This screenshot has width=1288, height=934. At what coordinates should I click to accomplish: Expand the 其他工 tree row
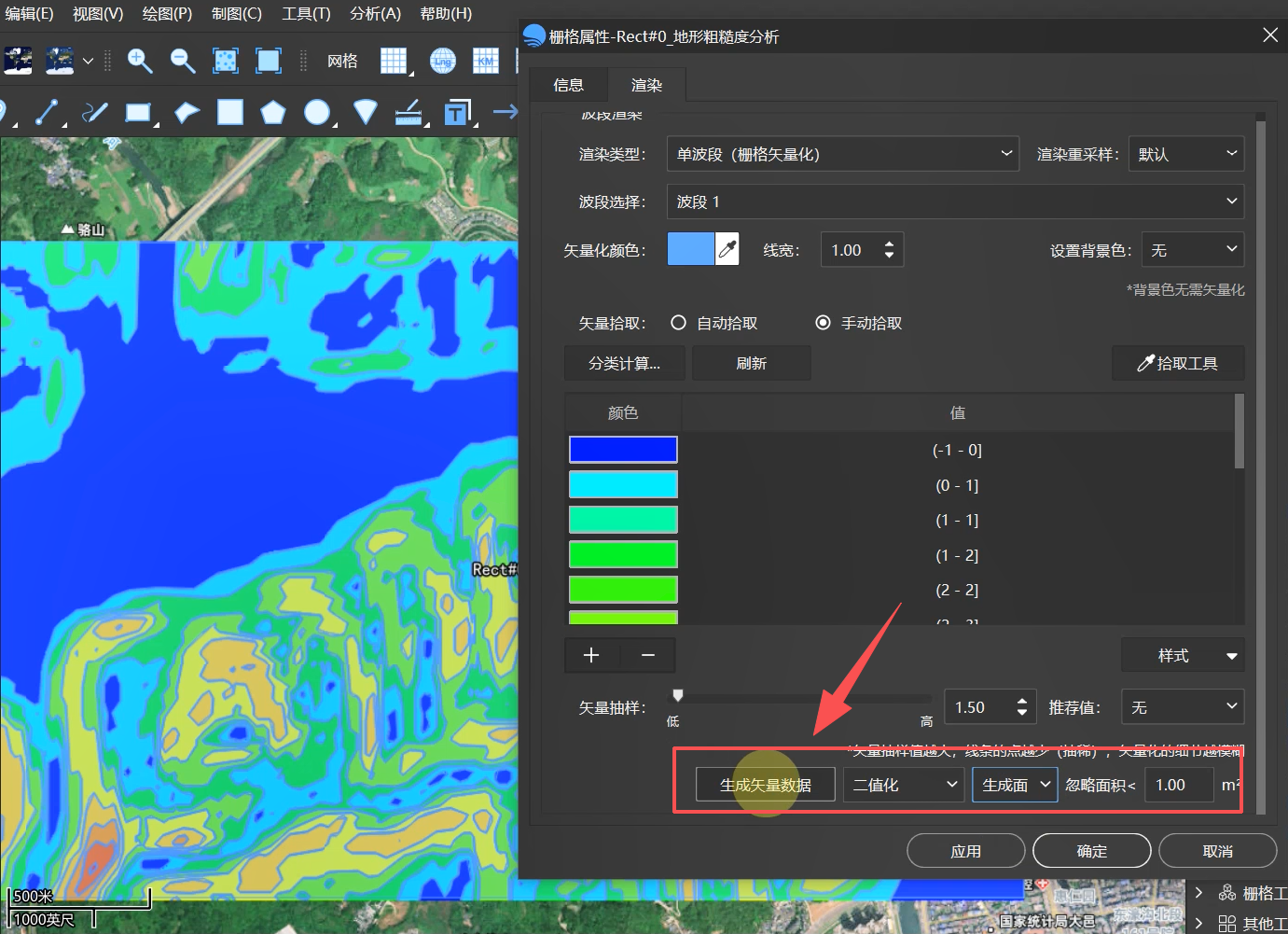pos(1199,924)
